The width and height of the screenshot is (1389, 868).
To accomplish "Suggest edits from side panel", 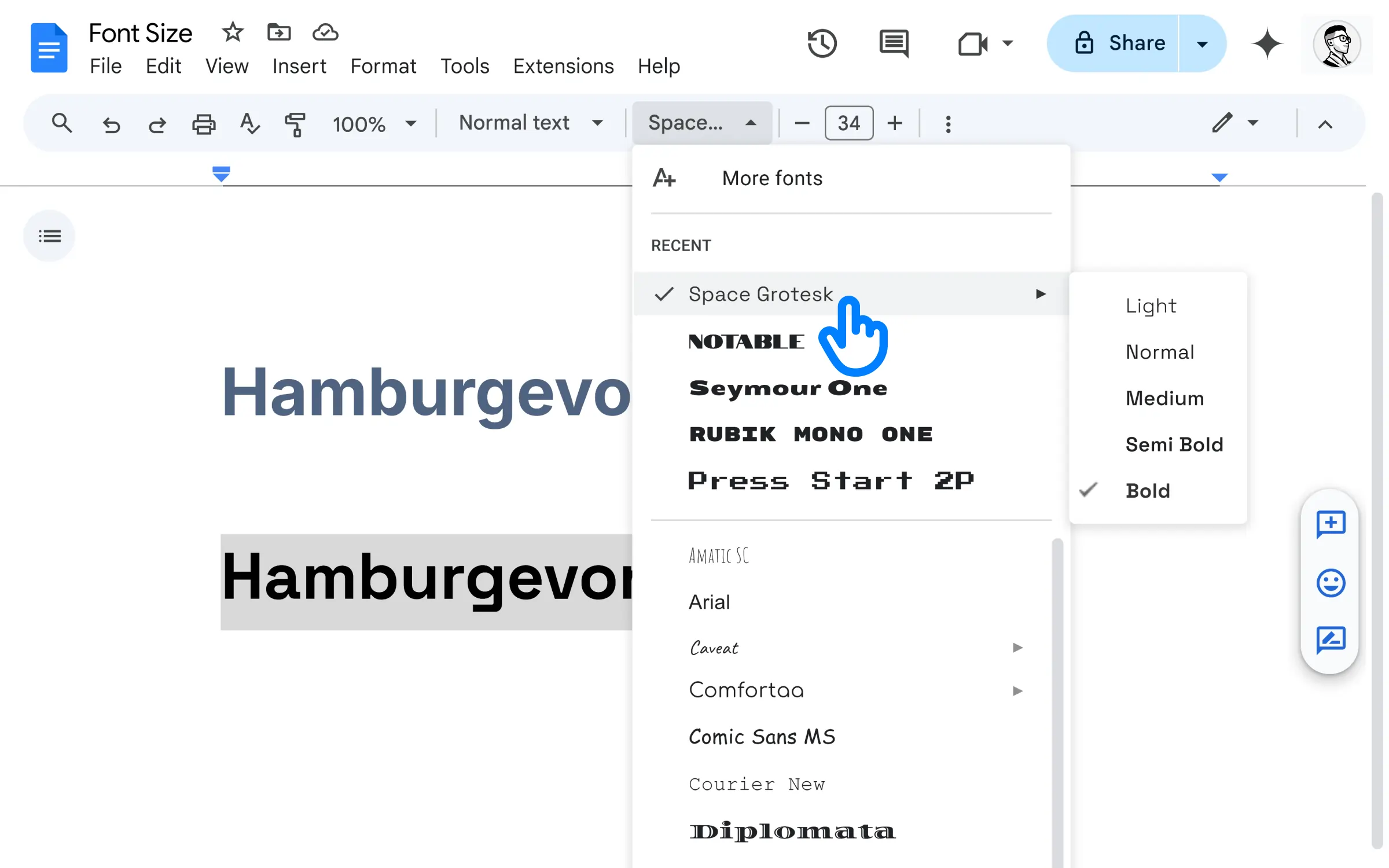I will [1331, 640].
